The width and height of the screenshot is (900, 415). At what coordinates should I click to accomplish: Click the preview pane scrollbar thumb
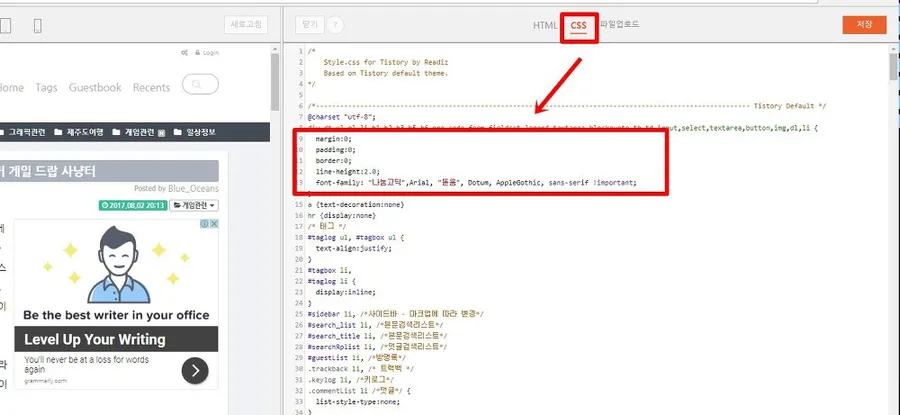275,82
